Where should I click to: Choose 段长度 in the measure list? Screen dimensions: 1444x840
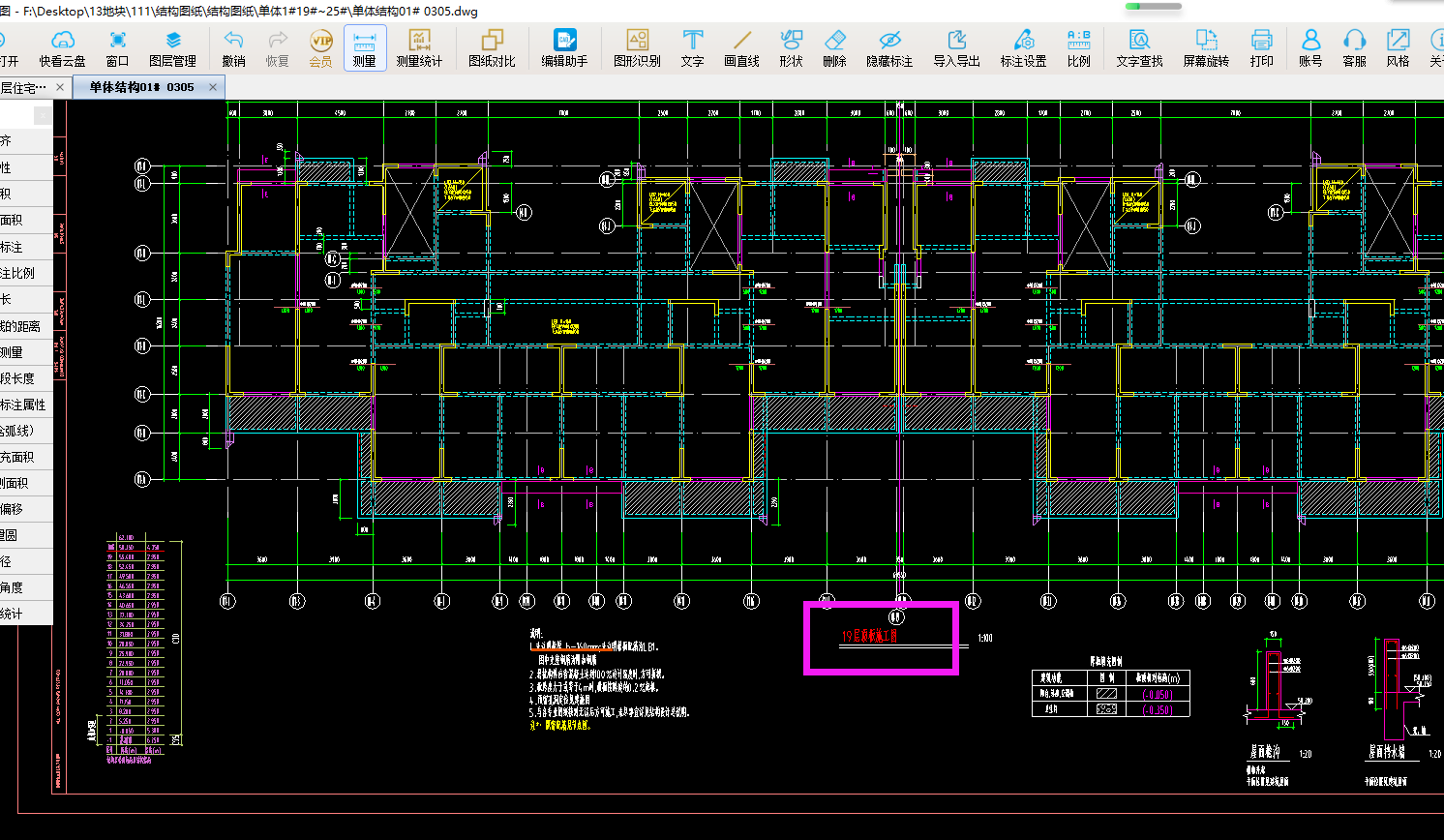[26, 378]
